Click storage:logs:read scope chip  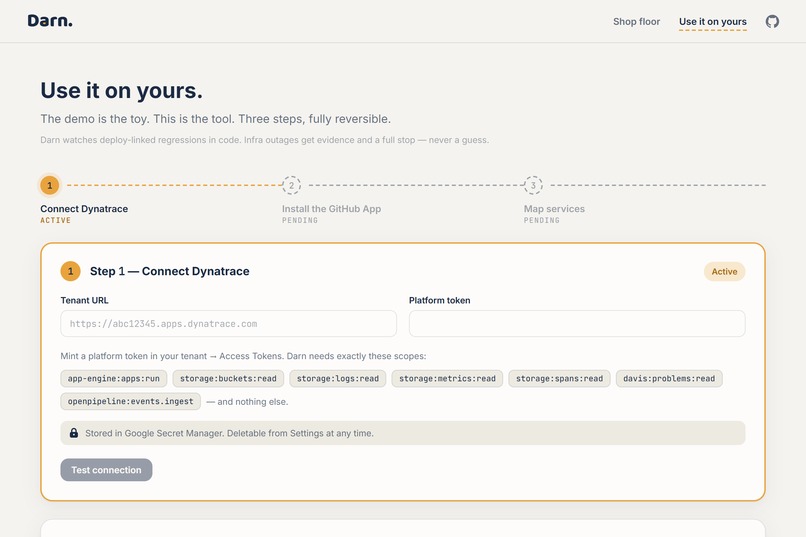pyautogui.click(x=338, y=379)
